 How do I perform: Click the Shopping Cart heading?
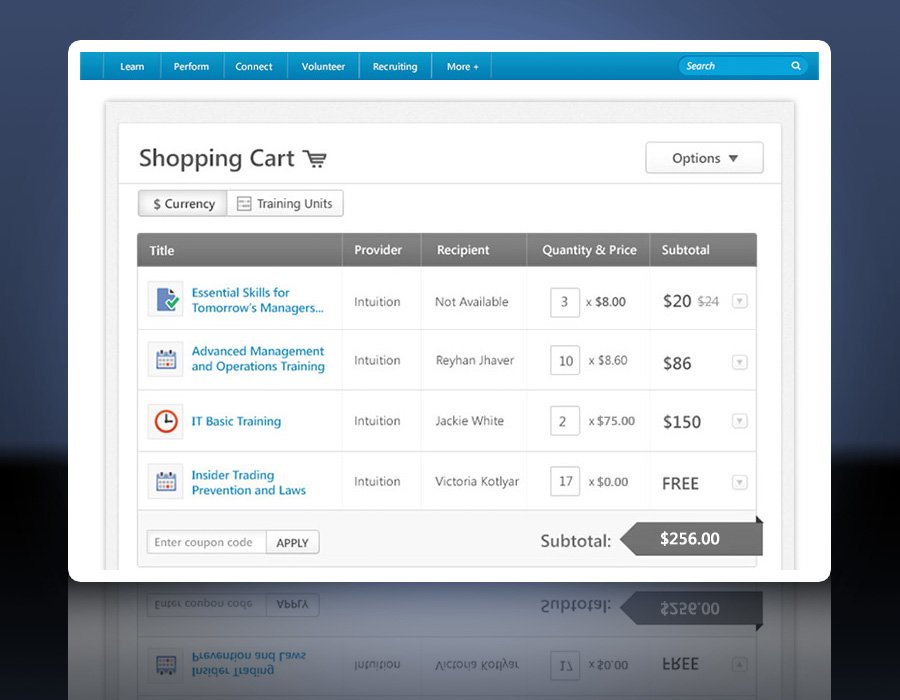tap(216, 158)
